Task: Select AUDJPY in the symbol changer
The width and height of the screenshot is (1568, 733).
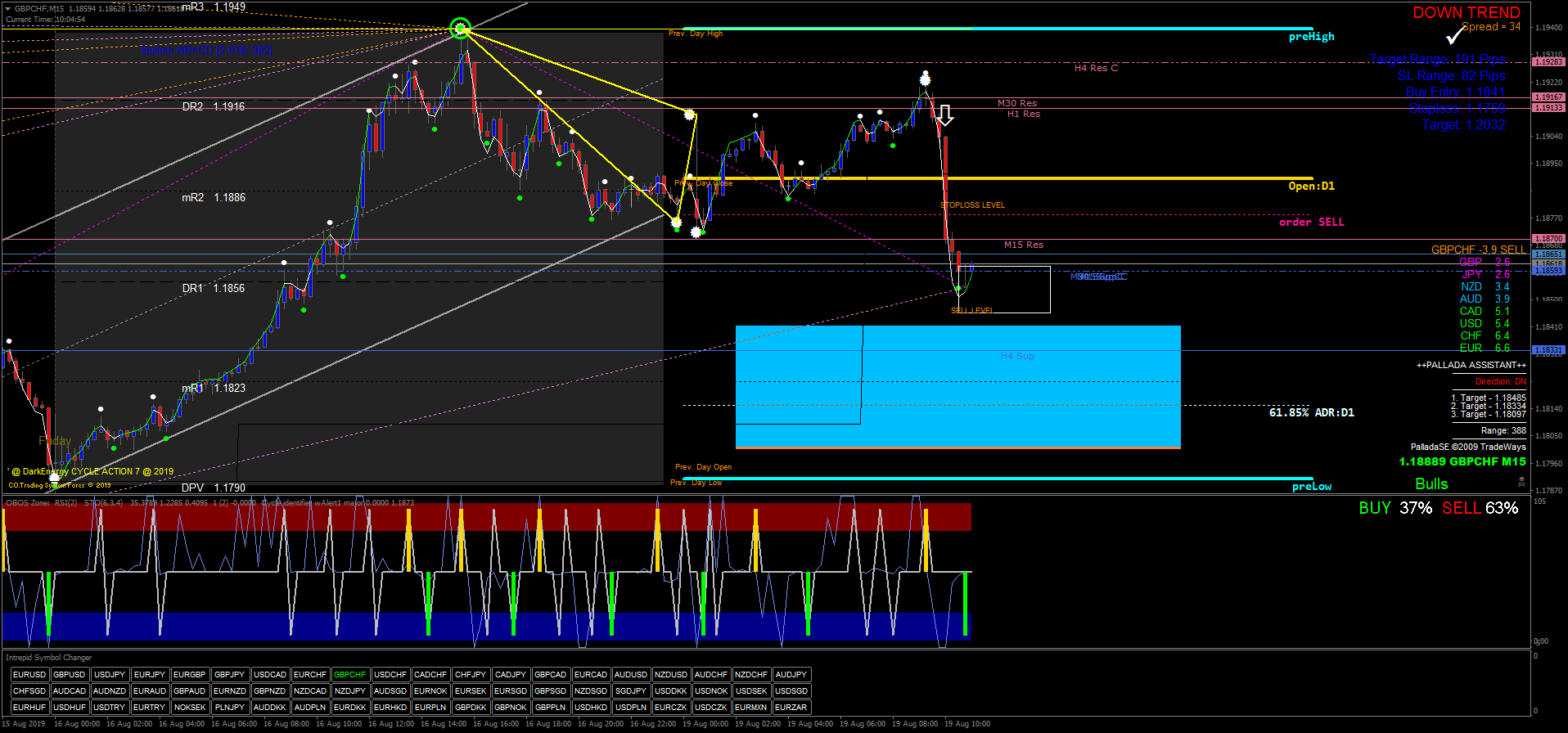Action: [x=791, y=675]
